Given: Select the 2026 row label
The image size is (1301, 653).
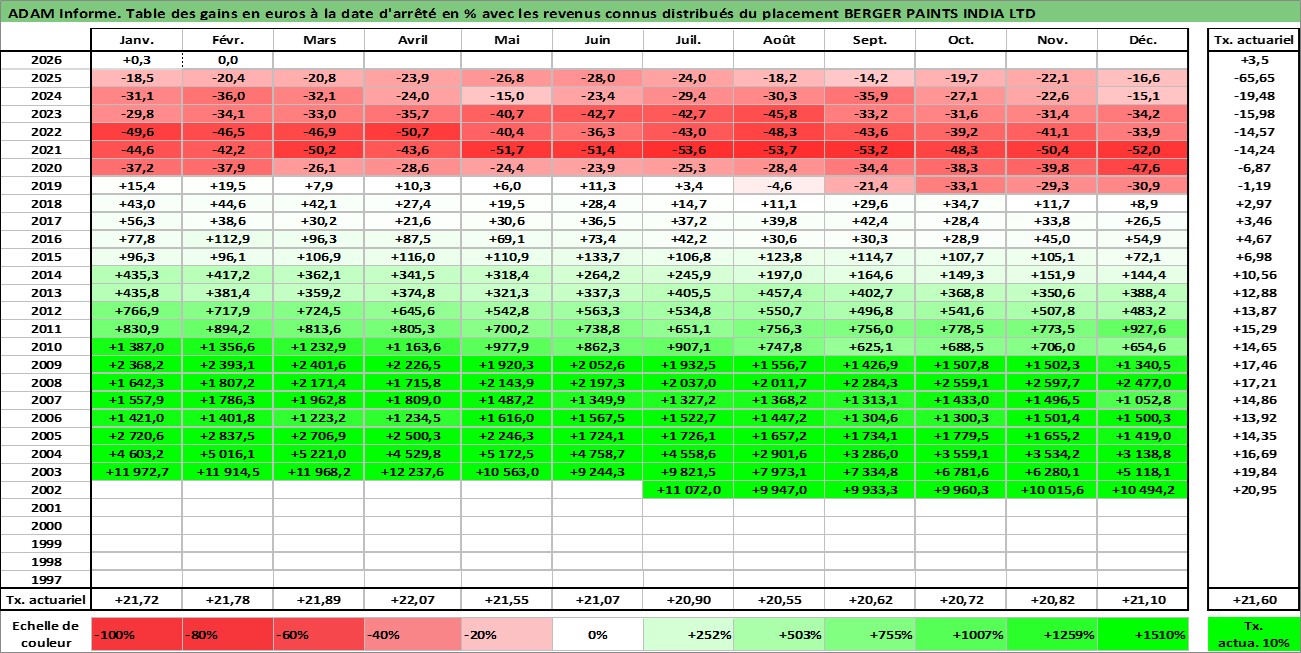Looking at the screenshot, I should [x=46, y=60].
